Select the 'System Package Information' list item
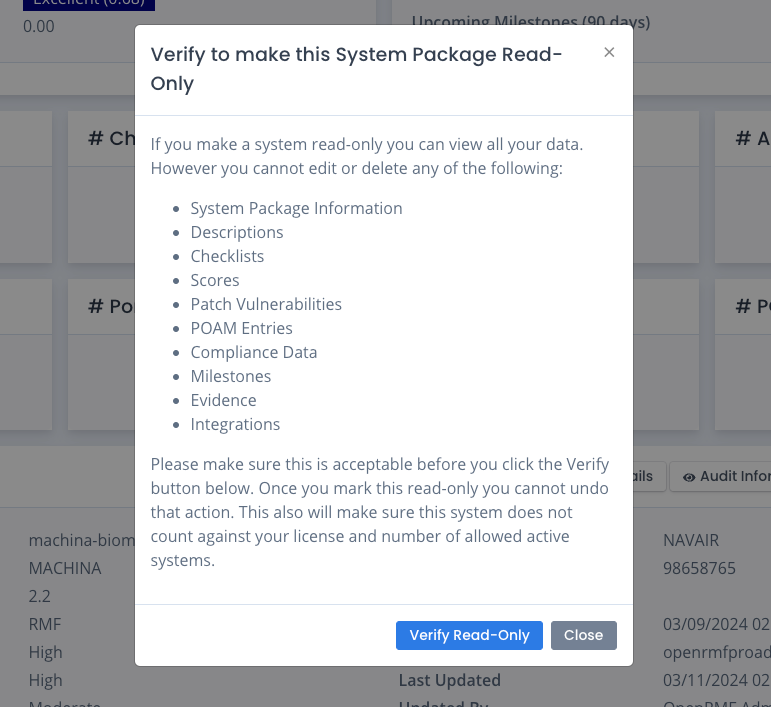 [x=297, y=208]
